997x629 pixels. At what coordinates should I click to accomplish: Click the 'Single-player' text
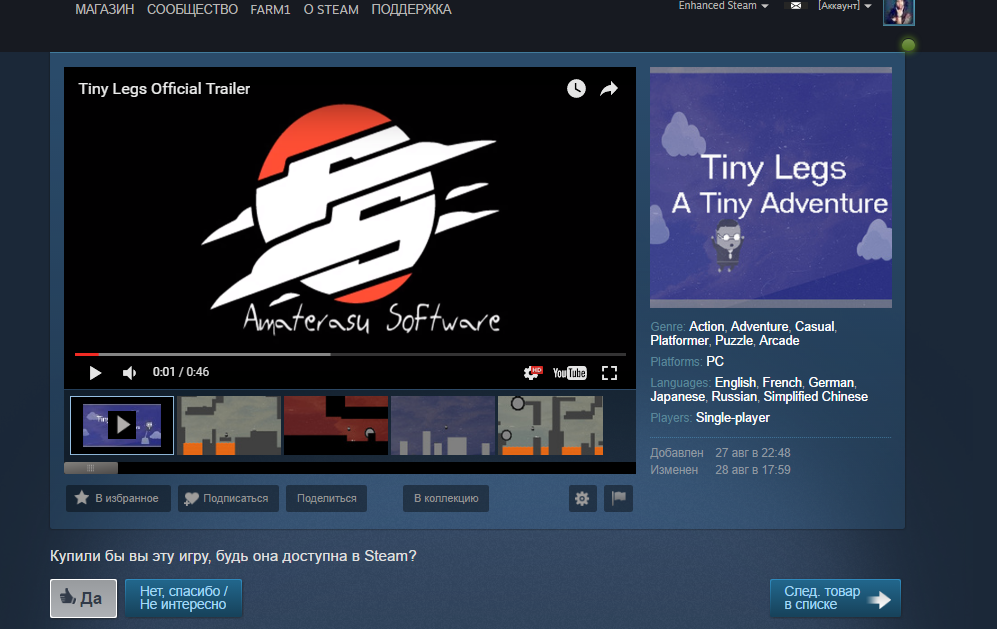pyautogui.click(x=732, y=418)
